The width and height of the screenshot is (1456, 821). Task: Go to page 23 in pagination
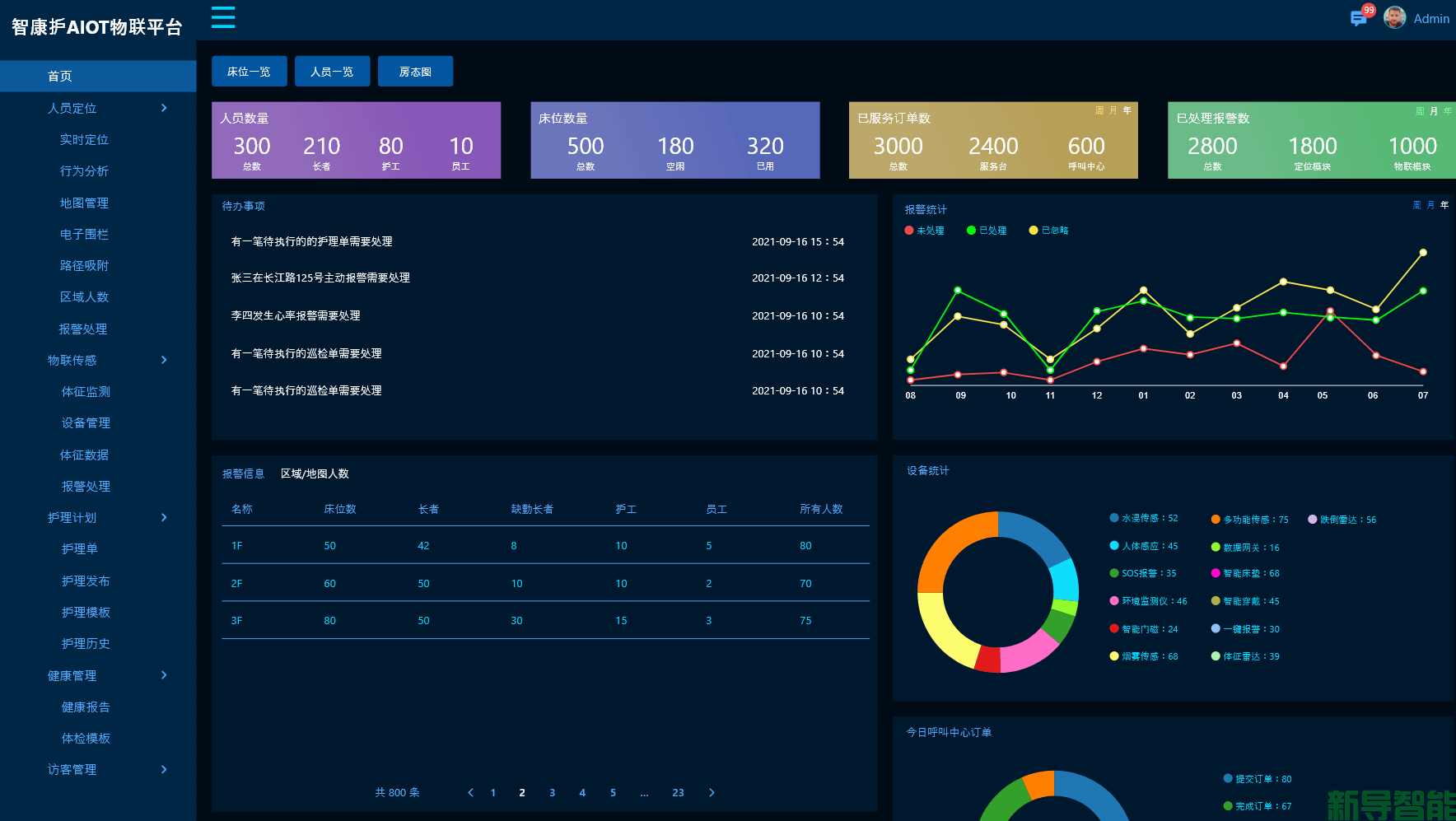pyautogui.click(x=678, y=793)
